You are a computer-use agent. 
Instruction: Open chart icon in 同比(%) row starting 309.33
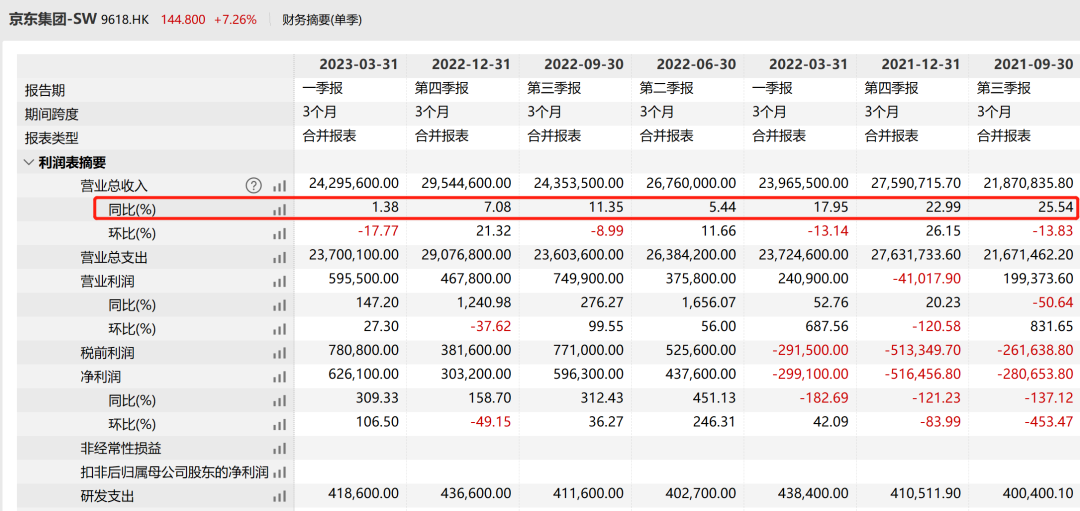[279, 401]
